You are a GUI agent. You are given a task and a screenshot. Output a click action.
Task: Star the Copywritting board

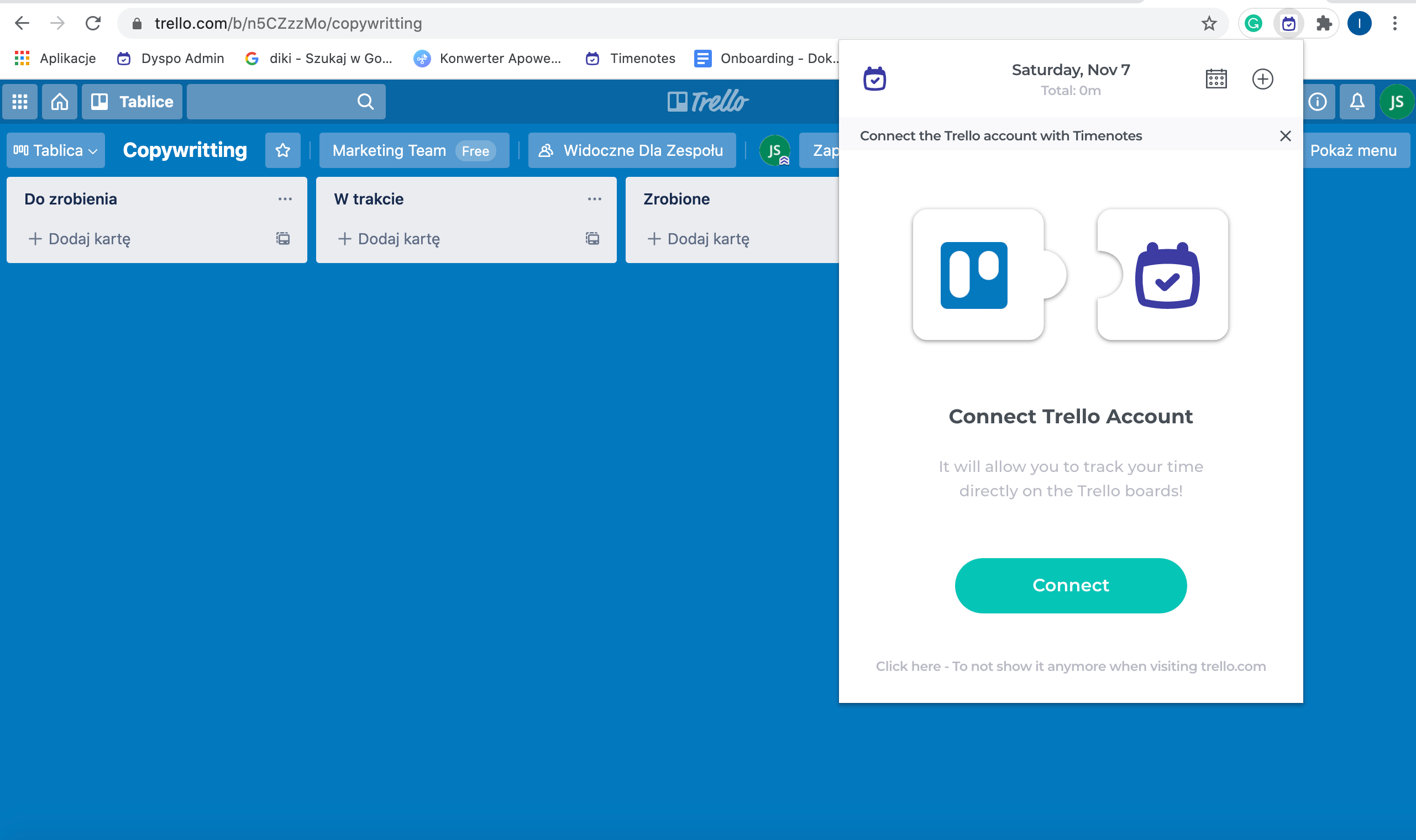(282, 150)
